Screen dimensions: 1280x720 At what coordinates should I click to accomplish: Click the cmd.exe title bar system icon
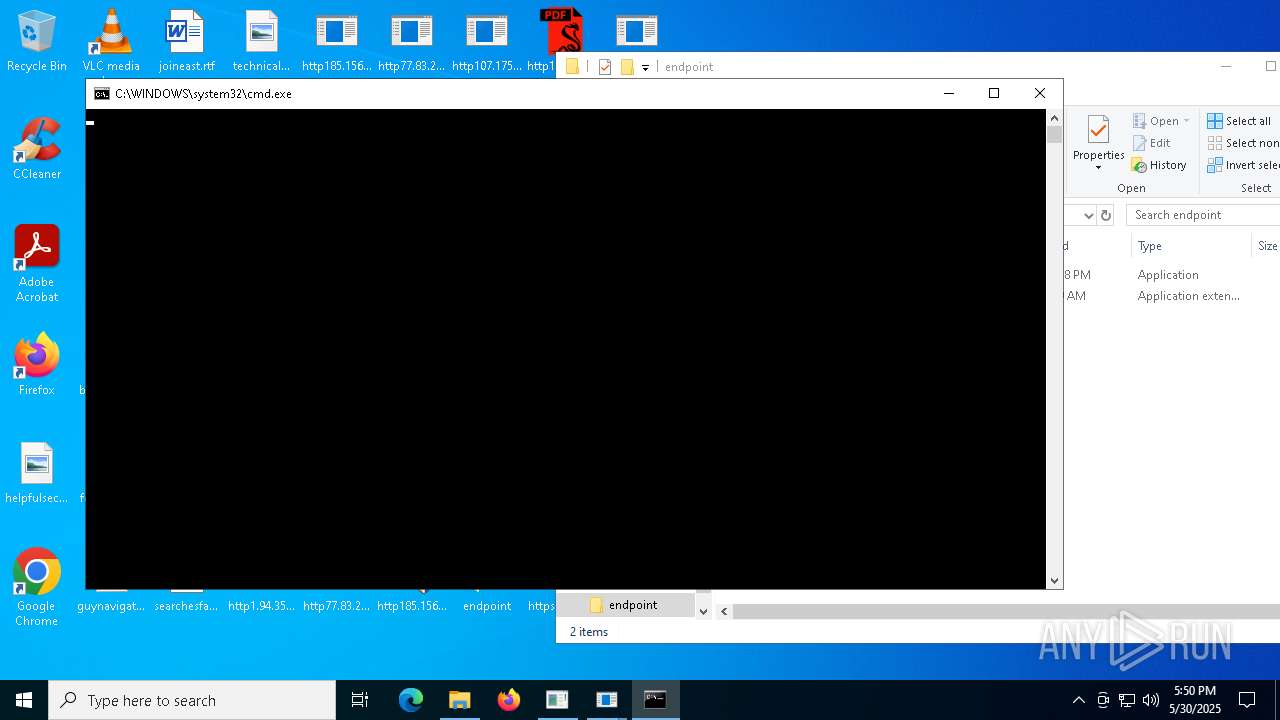(102, 94)
